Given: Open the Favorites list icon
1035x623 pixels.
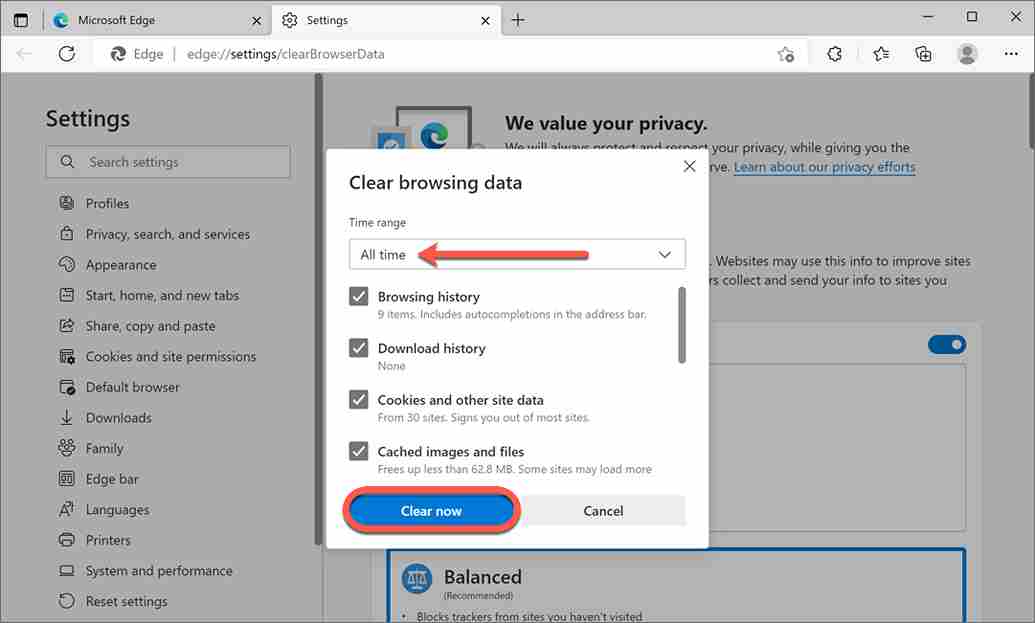Looking at the screenshot, I should (881, 54).
